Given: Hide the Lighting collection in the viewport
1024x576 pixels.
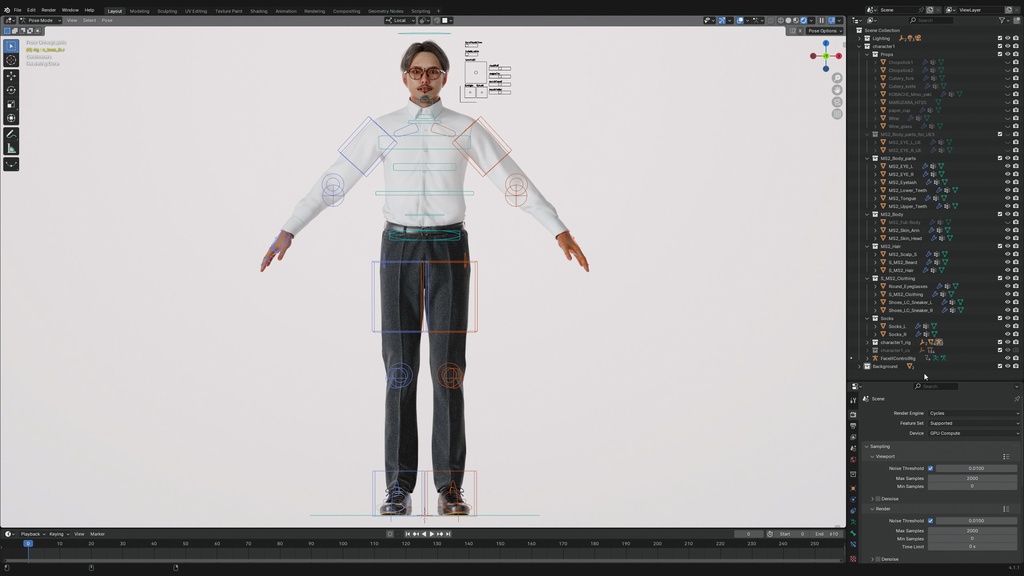Looking at the screenshot, I should click(x=1007, y=38).
